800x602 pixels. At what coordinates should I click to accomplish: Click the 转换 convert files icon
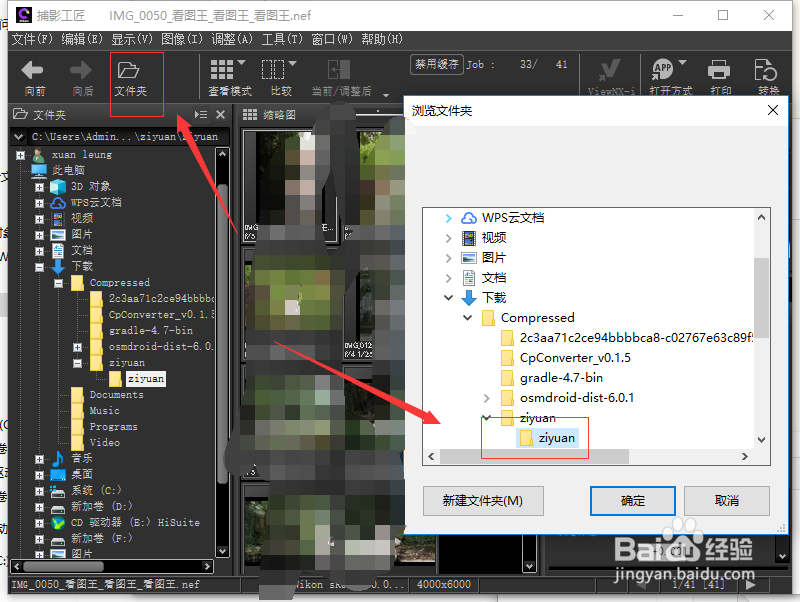point(766,69)
